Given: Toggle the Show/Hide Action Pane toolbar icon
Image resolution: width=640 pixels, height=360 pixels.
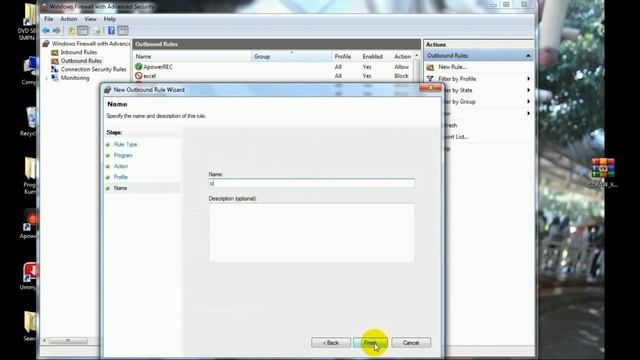Looking at the screenshot, I should 123,31.
